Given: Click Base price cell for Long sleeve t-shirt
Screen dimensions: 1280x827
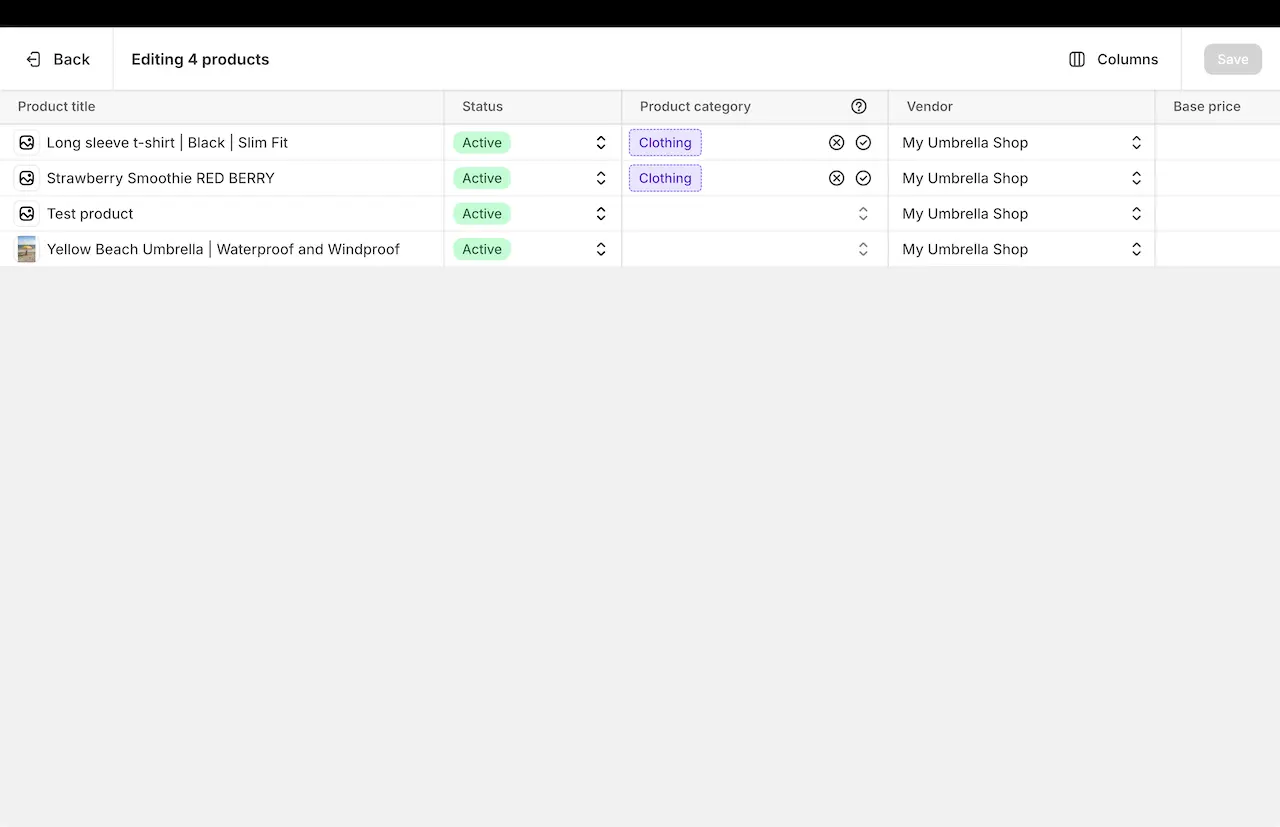Looking at the screenshot, I should (1217, 143).
